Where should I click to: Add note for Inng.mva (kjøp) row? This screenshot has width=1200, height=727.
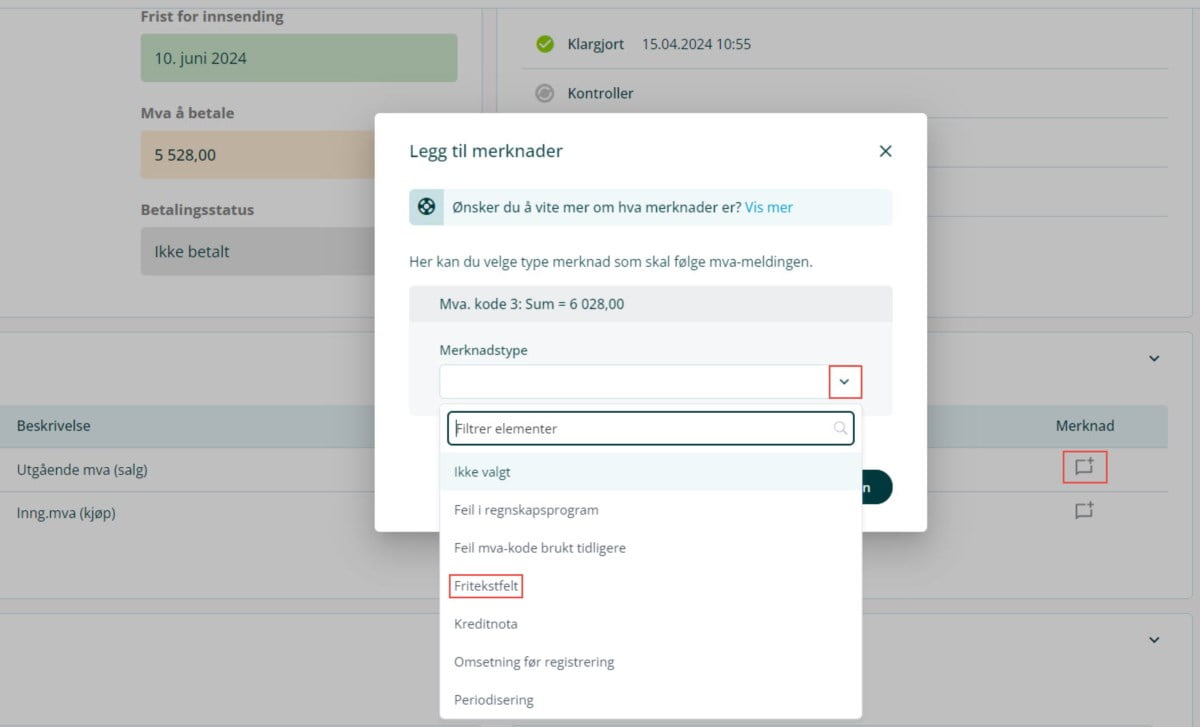(x=1084, y=511)
